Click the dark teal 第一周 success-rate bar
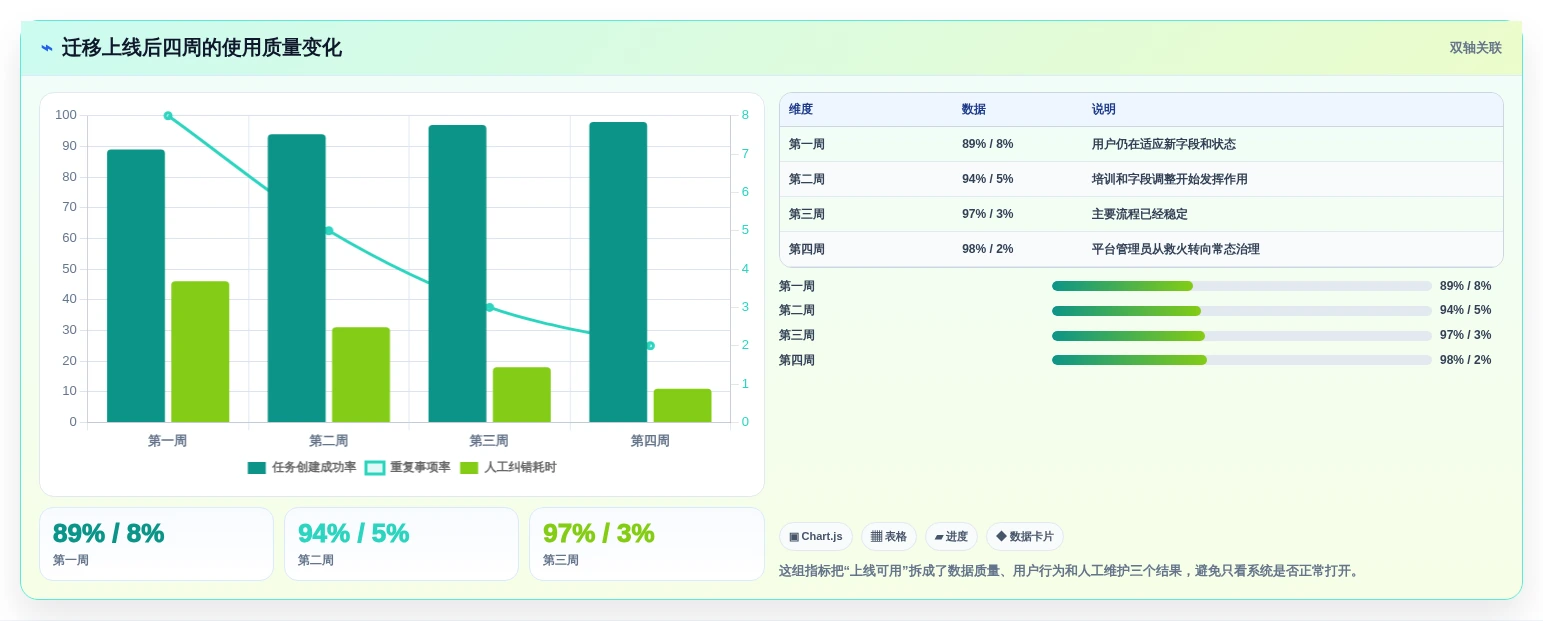This screenshot has height=621, width=1543. point(136,286)
